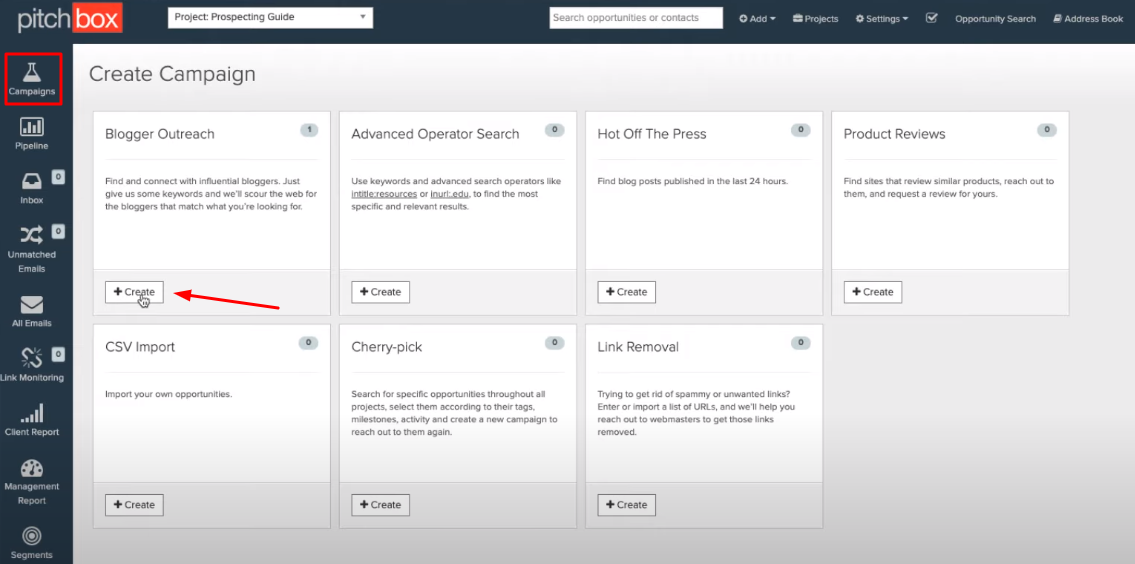1135x564 pixels.
Task: Create a Link Removal campaign
Action: [627, 505]
